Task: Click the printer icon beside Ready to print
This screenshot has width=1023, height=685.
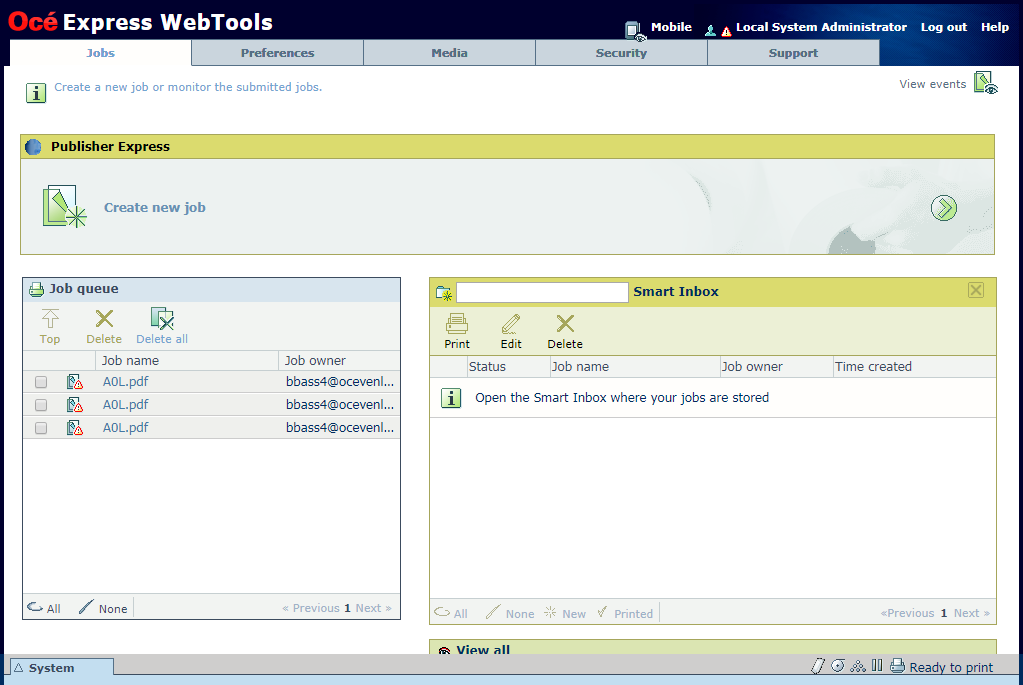Action: [x=898, y=665]
